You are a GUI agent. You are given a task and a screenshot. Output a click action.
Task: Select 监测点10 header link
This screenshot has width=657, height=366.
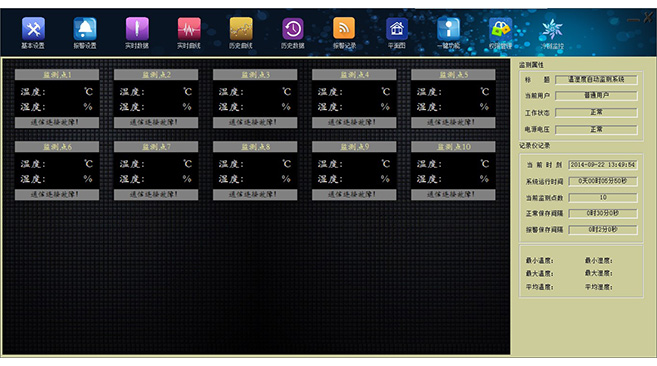click(453, 147)
